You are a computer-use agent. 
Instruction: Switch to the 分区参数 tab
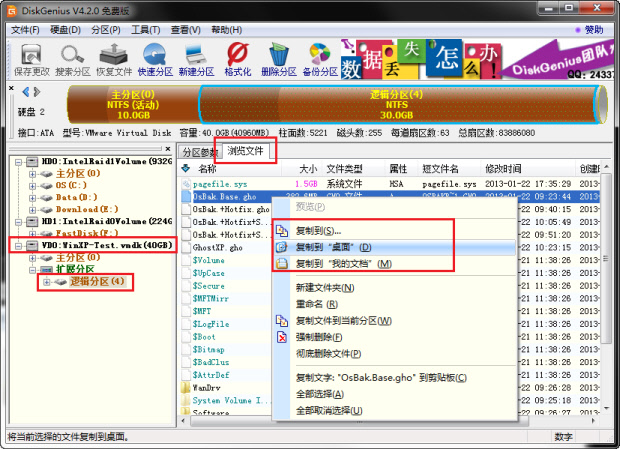click(200, 152)
